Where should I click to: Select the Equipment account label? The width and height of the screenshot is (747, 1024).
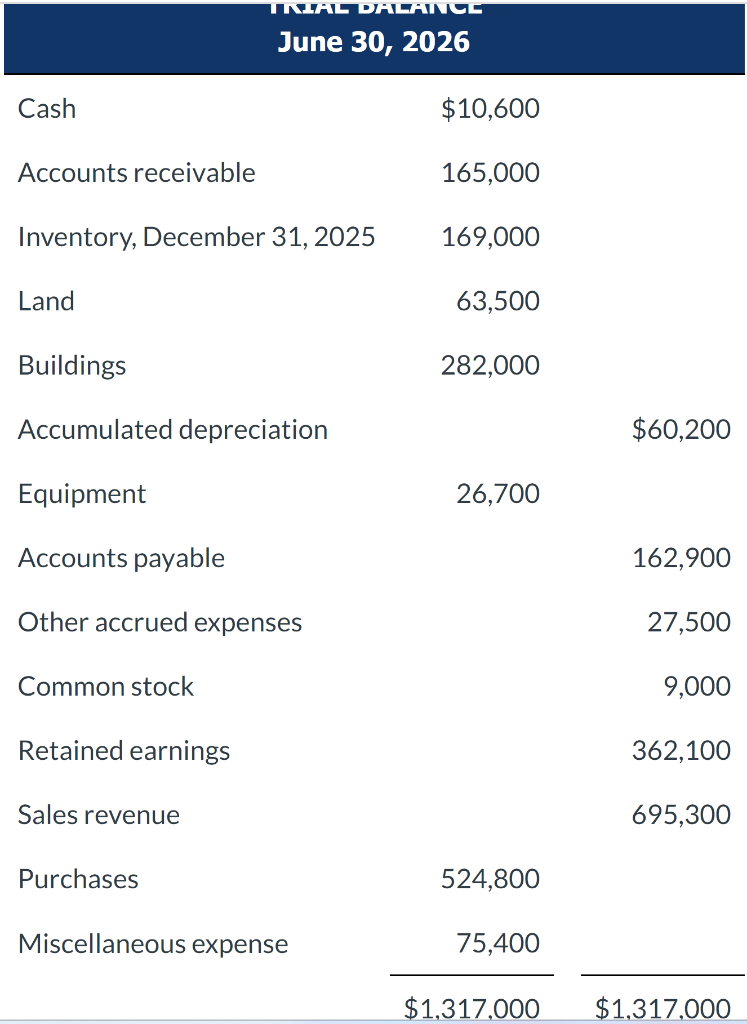(x=82, y=494)
